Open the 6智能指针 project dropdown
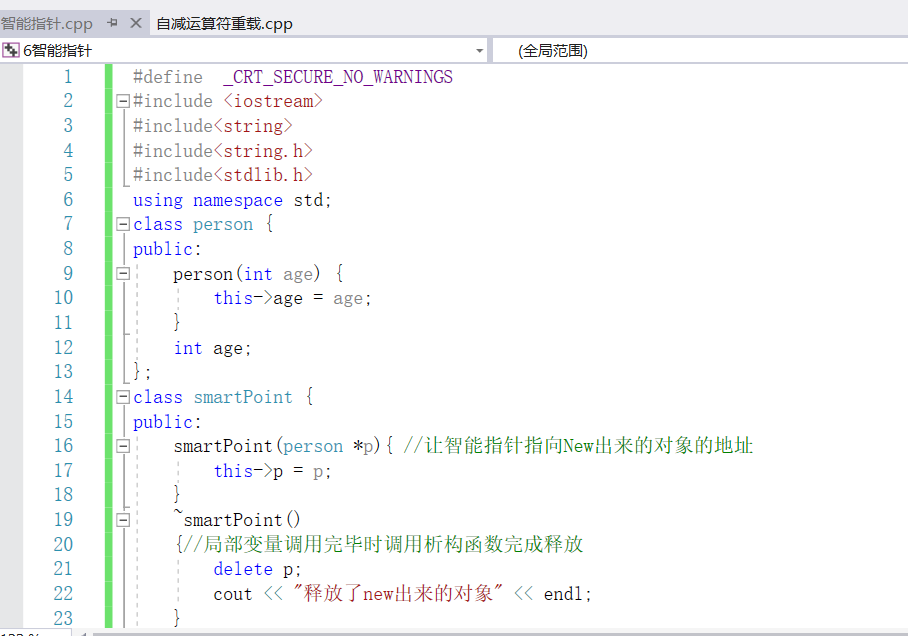The height and width of the screenshot is (636, 908). (479, 51)
